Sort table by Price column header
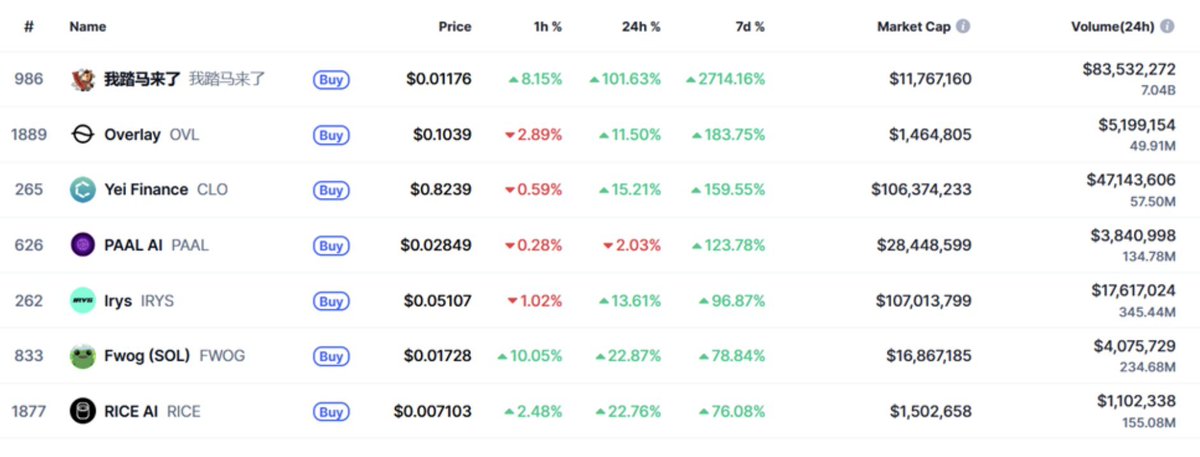 455,27
